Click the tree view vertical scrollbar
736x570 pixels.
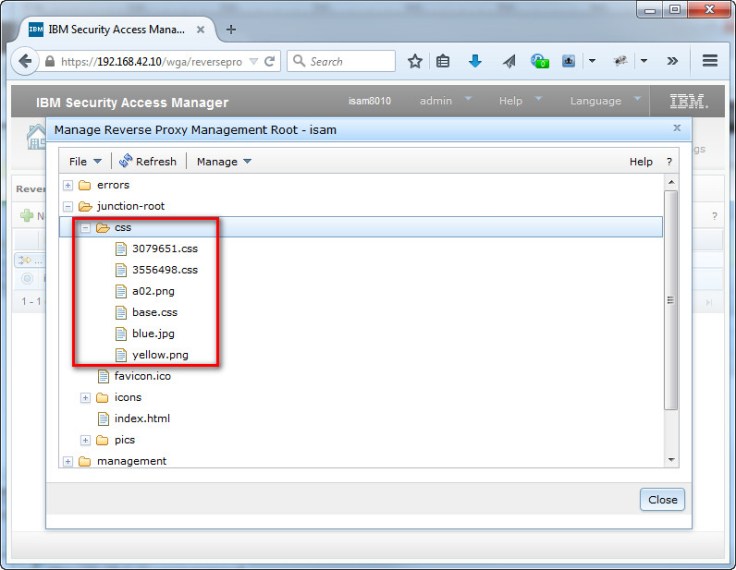pos(671,300)
